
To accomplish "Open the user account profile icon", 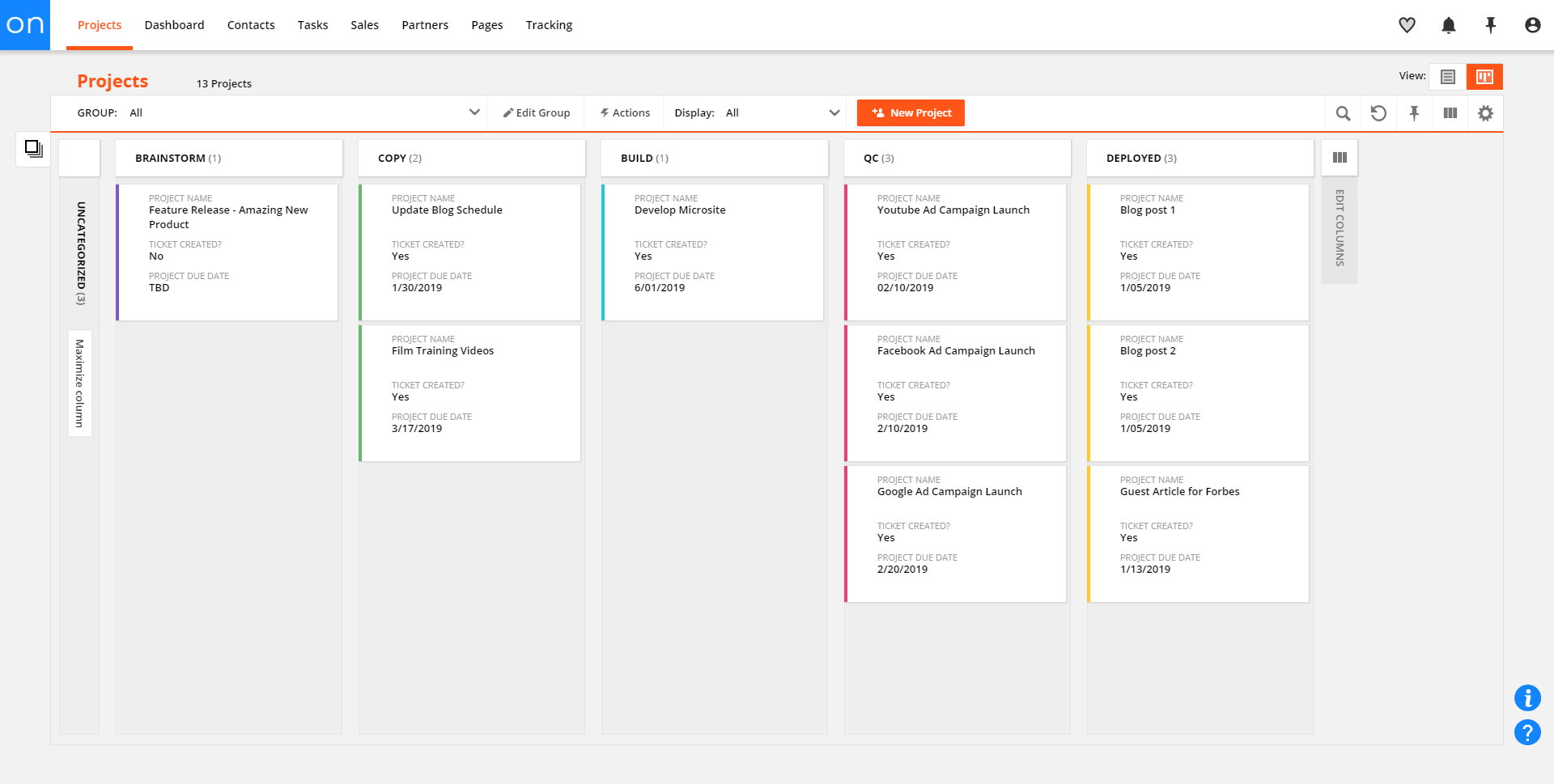I will 1532,25.
